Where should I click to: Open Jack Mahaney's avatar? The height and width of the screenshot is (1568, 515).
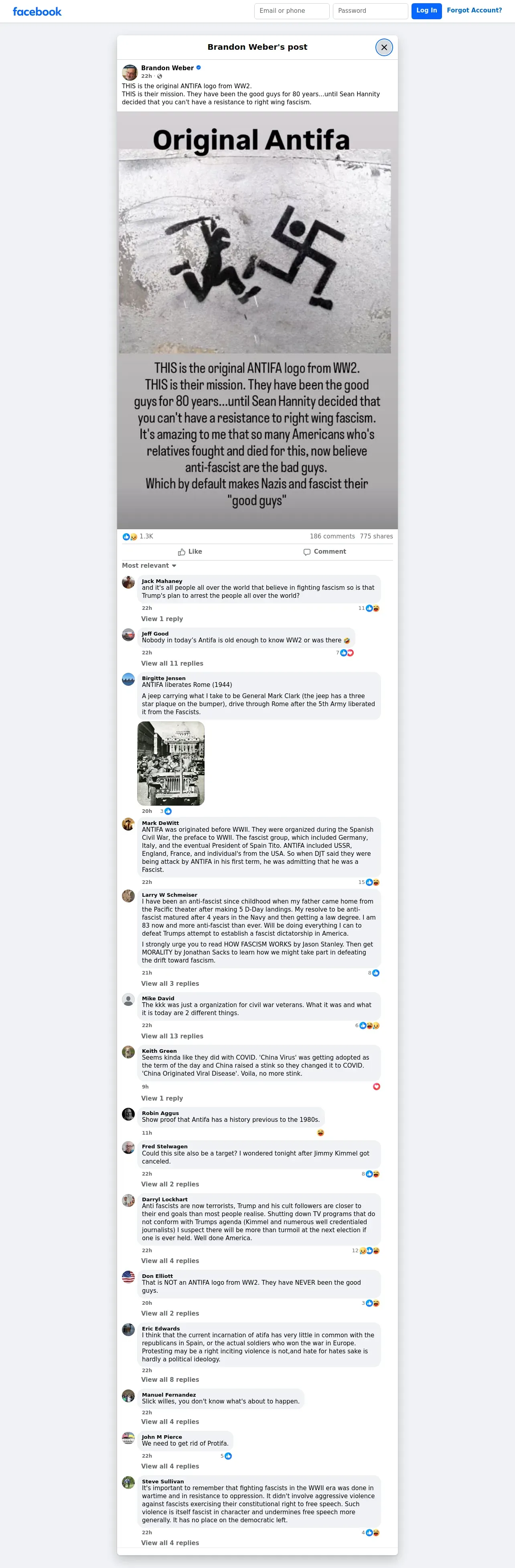(128, 582)
